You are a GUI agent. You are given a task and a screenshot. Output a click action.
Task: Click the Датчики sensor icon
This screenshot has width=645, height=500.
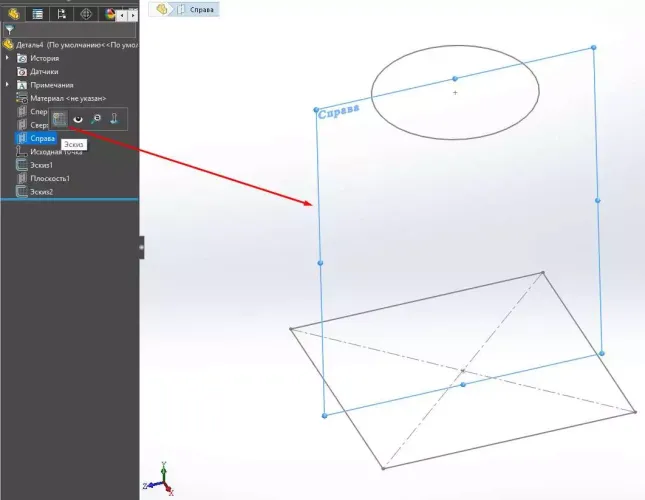point(22,72)
